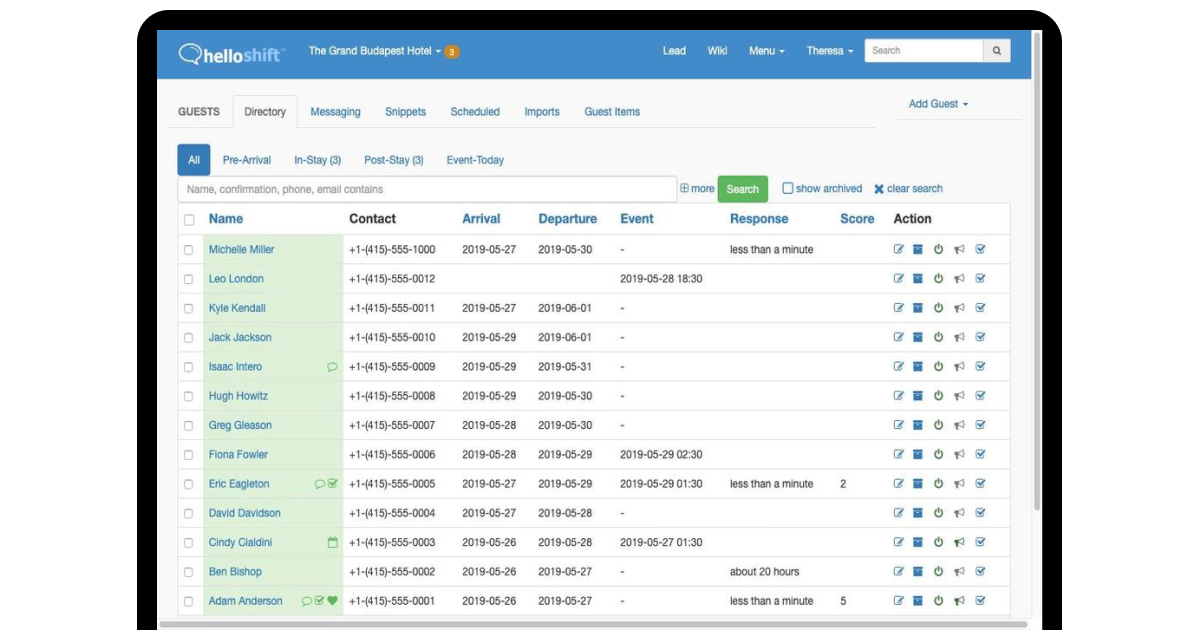Select the In-Stay (3) filter
The width and height of the screenshot is (1200, 630).
pyautogui.click(x=317, y=160)
